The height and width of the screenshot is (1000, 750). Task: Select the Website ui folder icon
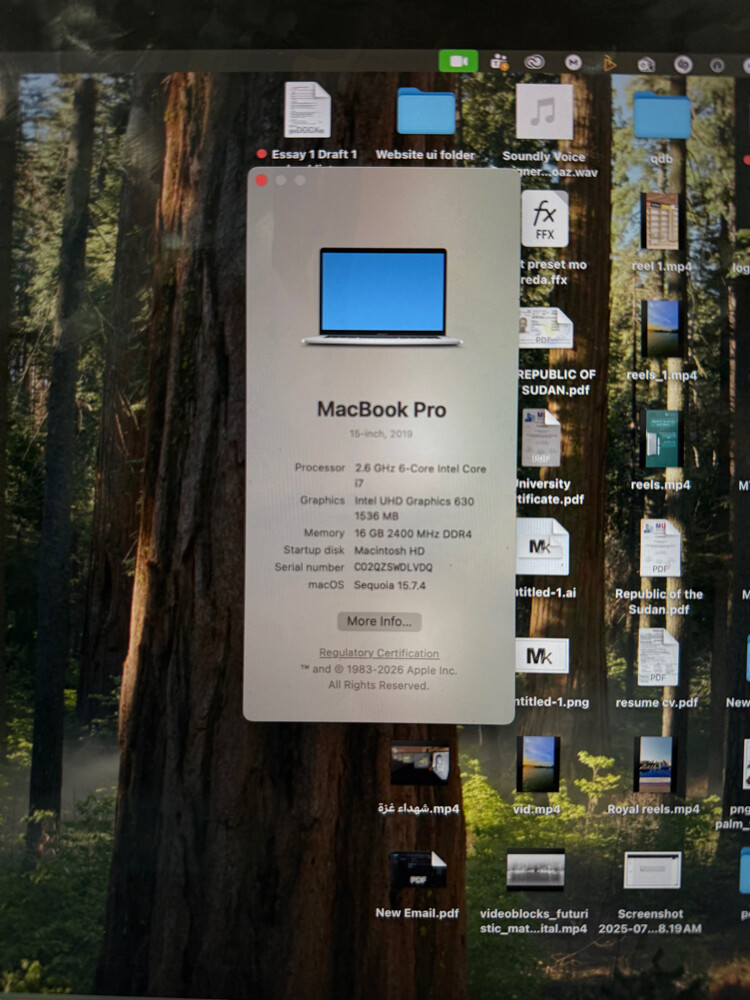tap(426, 111)
